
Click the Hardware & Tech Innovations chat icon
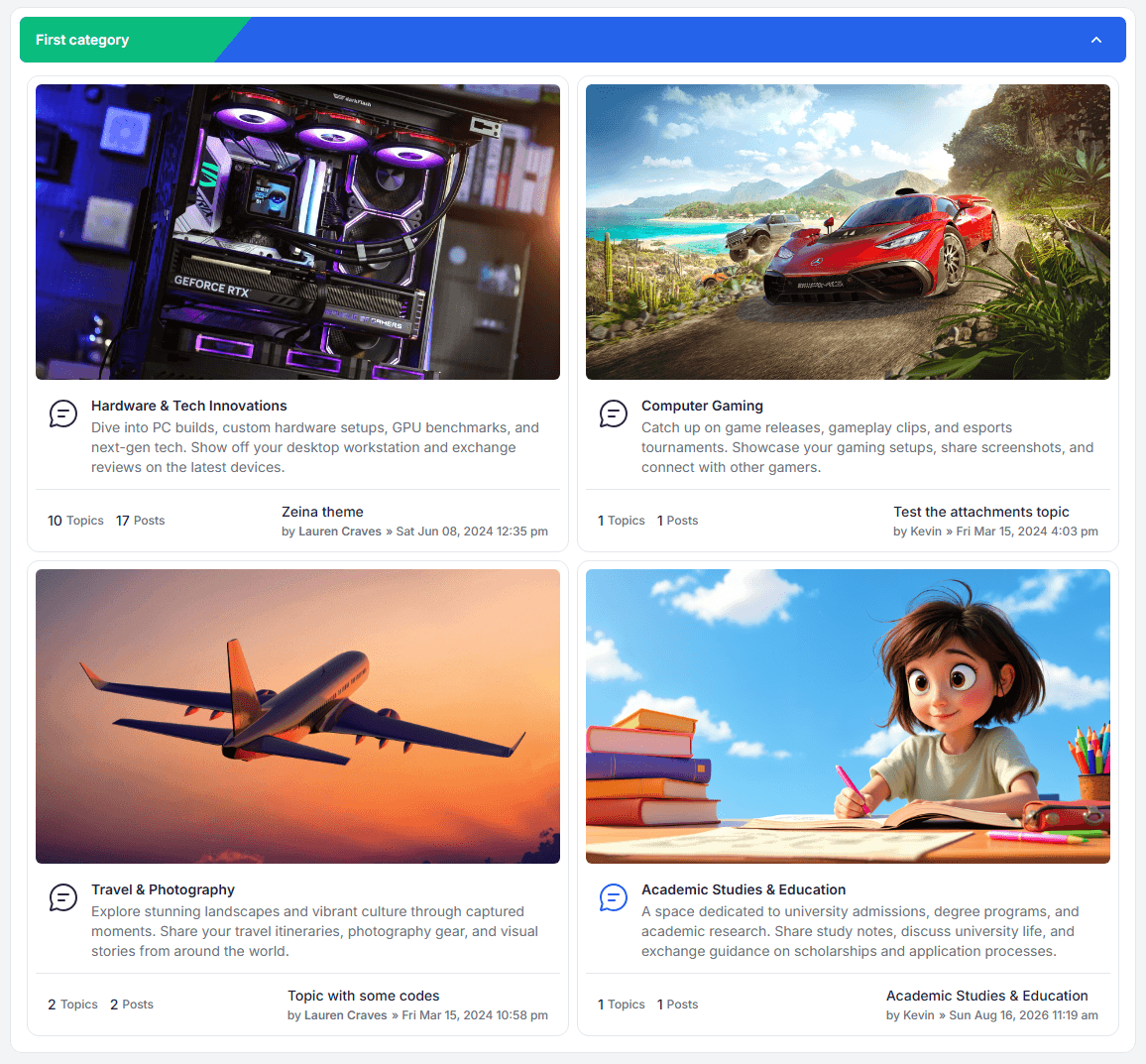coord(62,414)
